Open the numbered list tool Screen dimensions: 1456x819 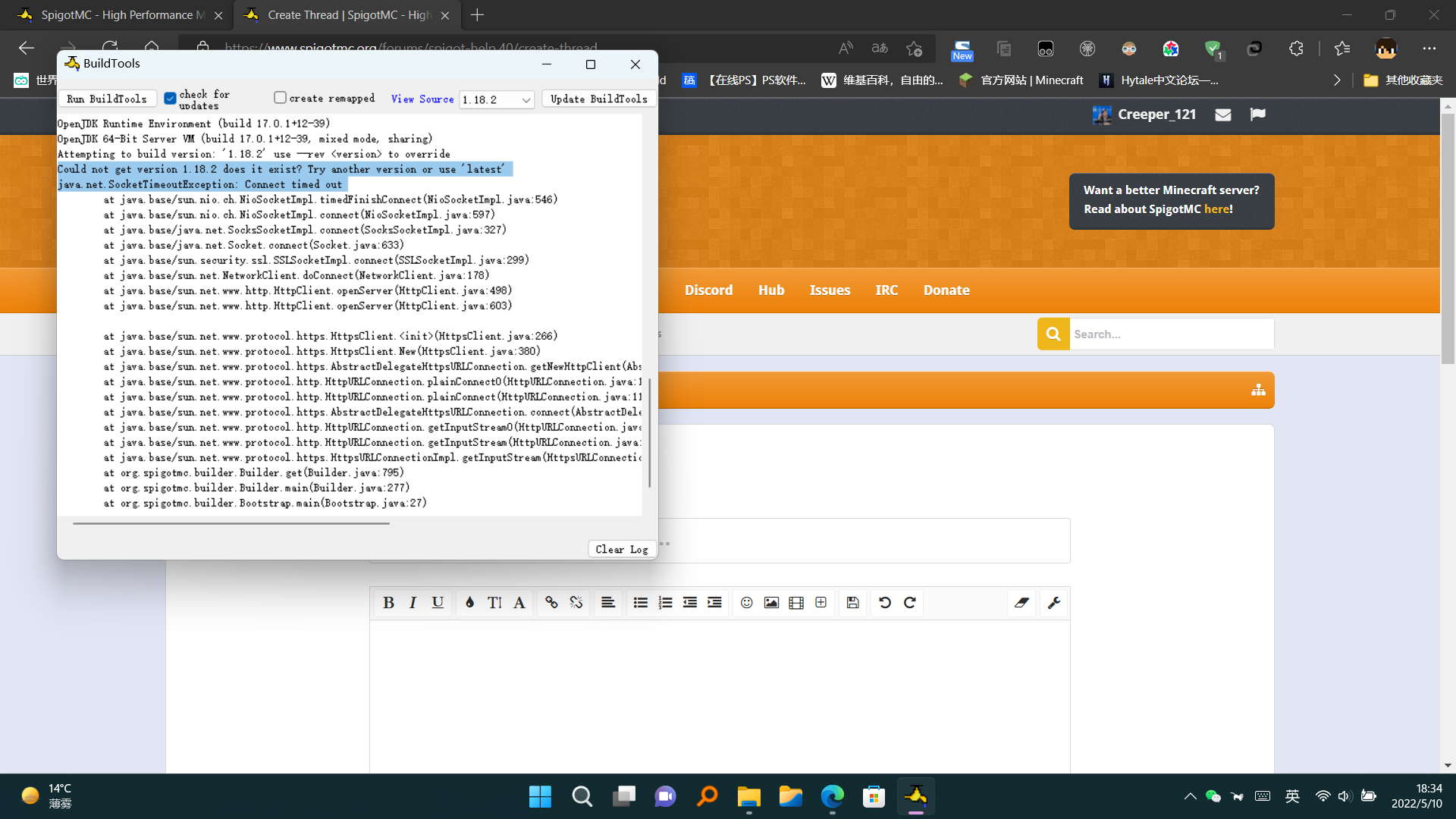click(x=665, y=603)
